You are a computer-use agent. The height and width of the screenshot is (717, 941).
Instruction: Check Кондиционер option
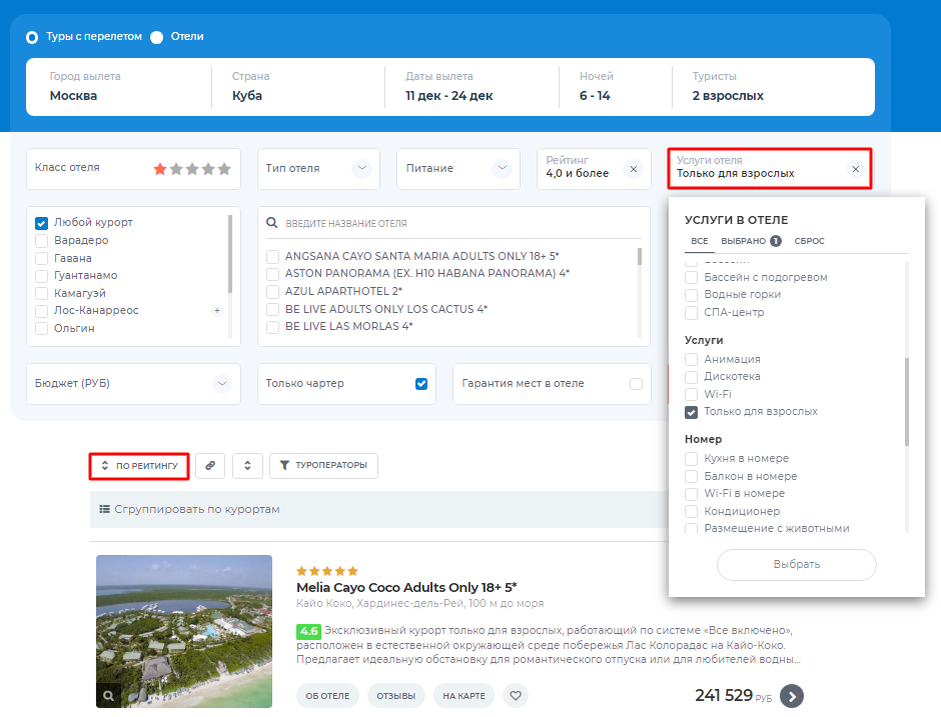click(x=691, y=511)
